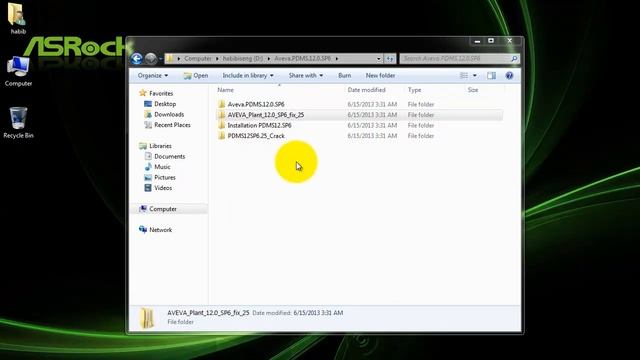
Task: Open Explorer help via the question mark icon
Action: pyautogui.click(x=509, y=76)
